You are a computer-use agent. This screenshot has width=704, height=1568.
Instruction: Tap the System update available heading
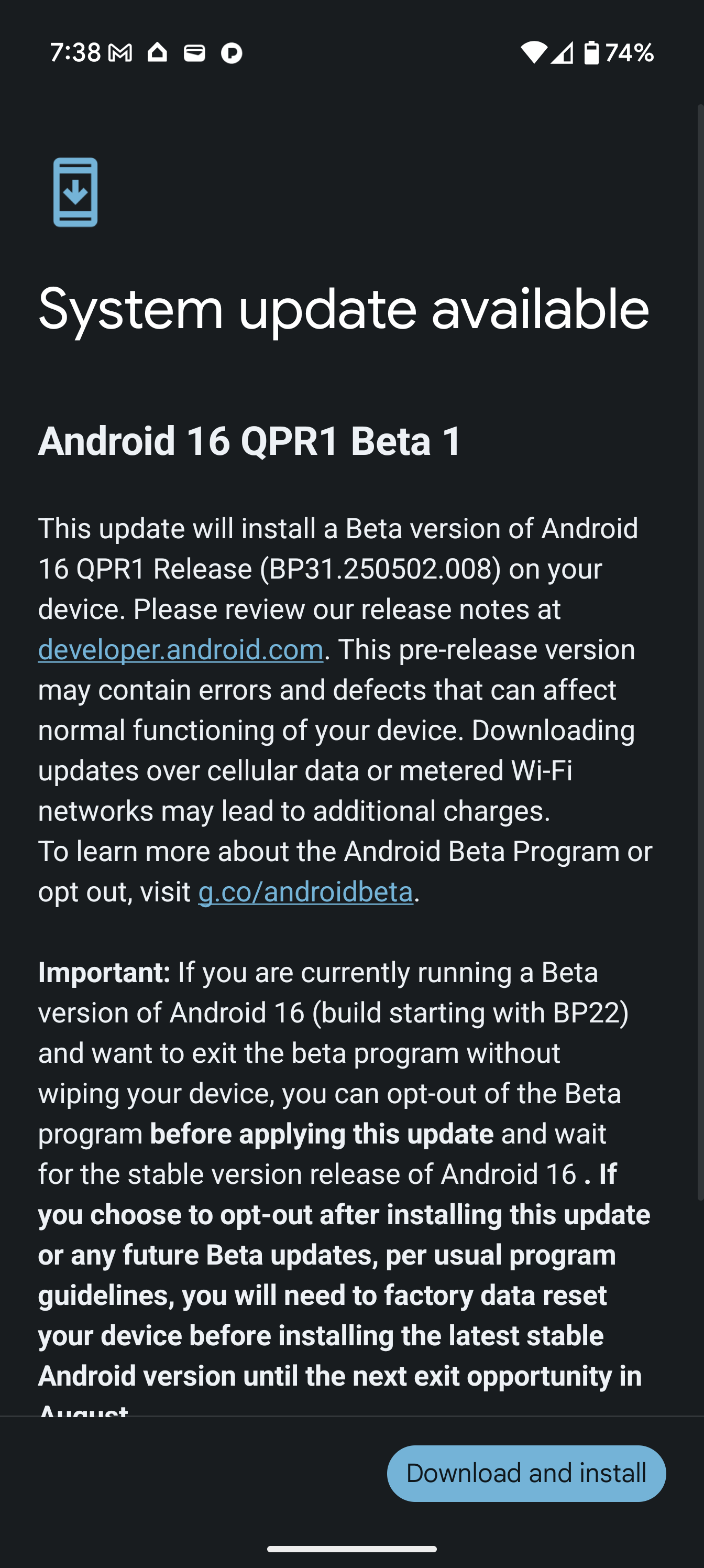pyautogui.click(x=344, y=310)
